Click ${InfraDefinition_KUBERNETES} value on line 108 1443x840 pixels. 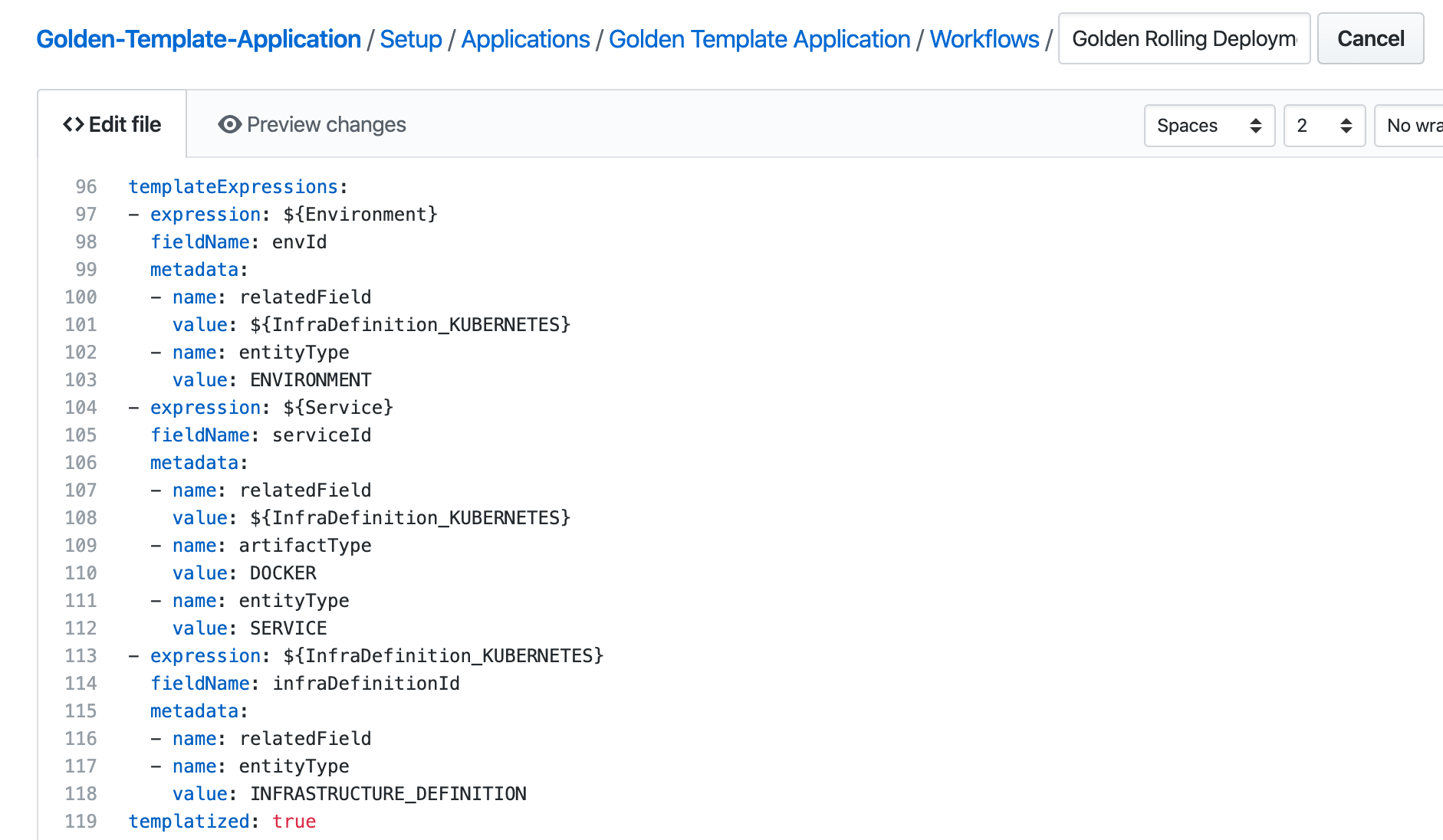tap(410, 518)
